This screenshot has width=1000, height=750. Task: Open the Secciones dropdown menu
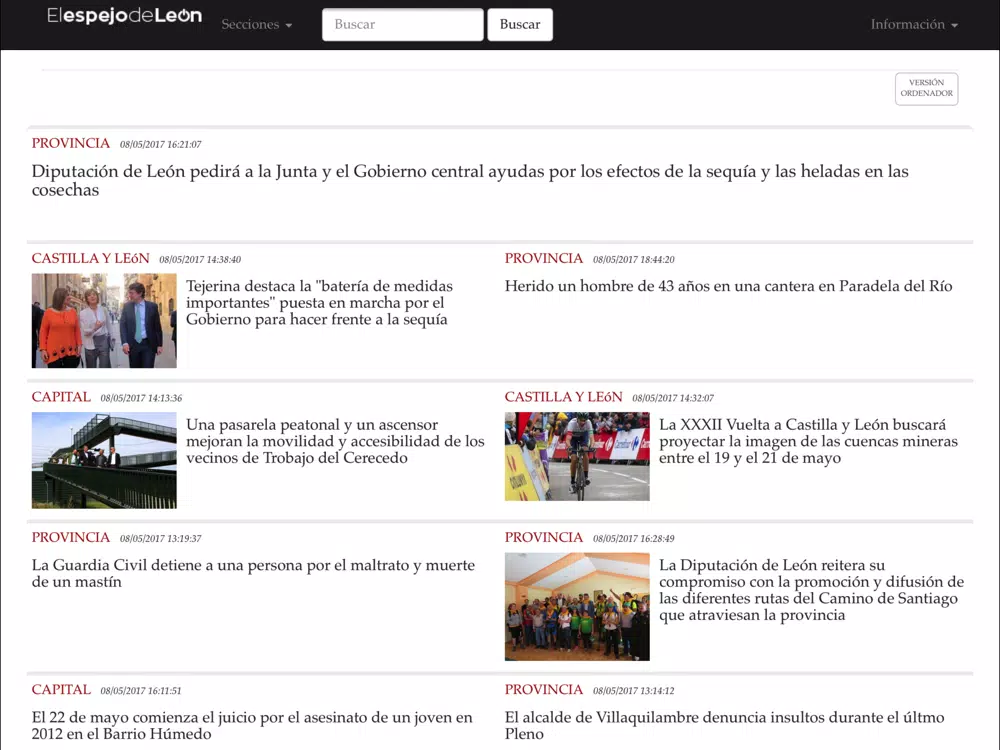coord(256,25)
